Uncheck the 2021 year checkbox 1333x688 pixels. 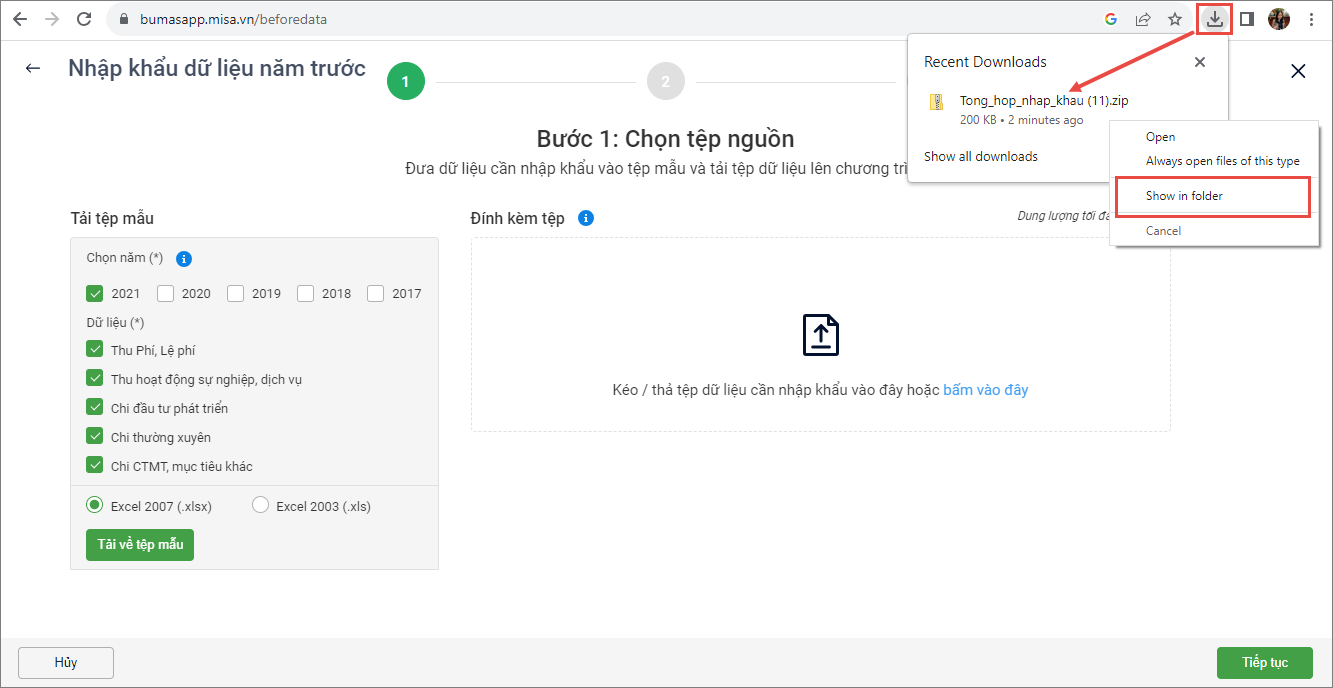pos(95,293)
